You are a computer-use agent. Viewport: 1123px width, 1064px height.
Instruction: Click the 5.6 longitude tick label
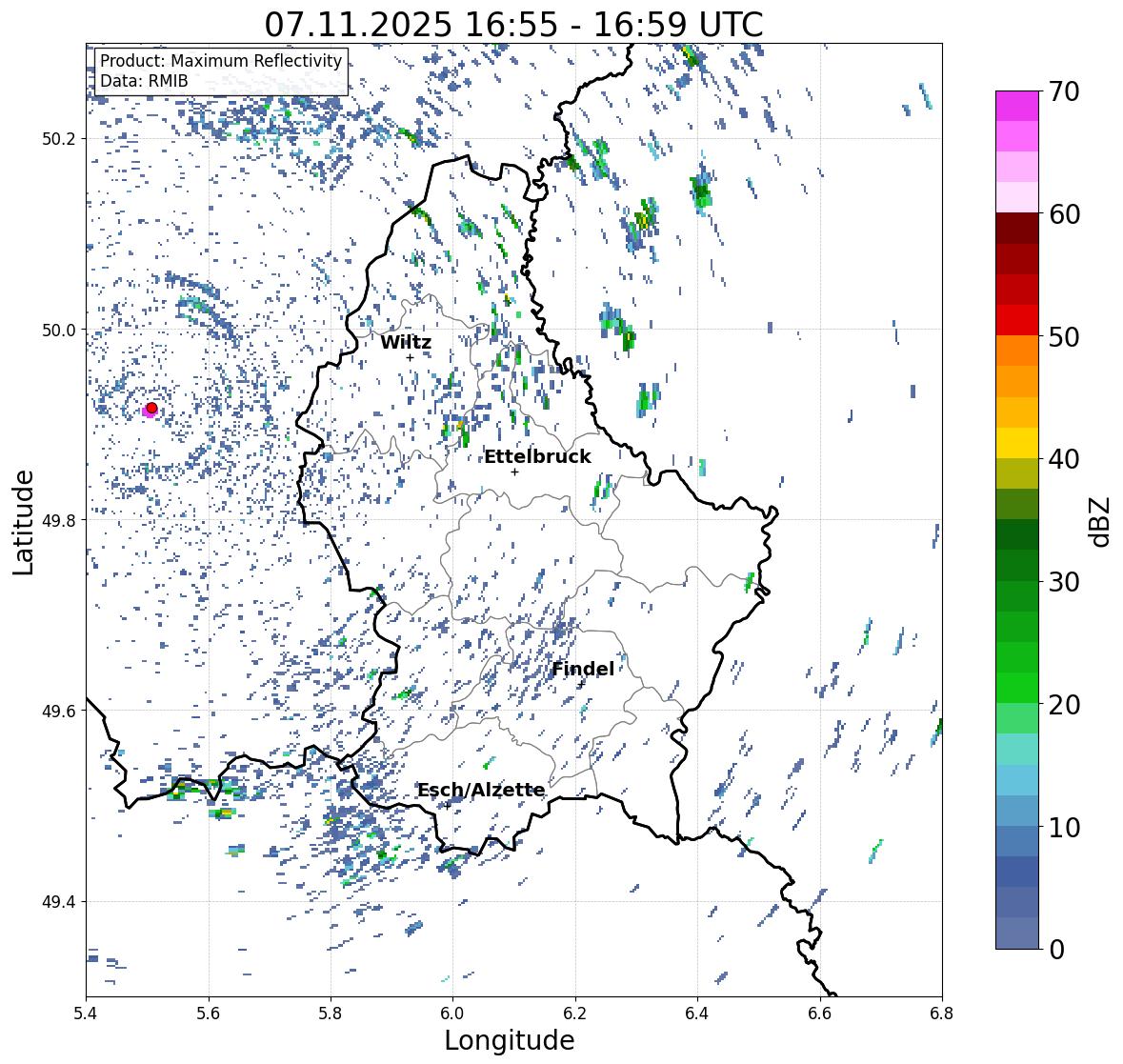coord(209,1014)
